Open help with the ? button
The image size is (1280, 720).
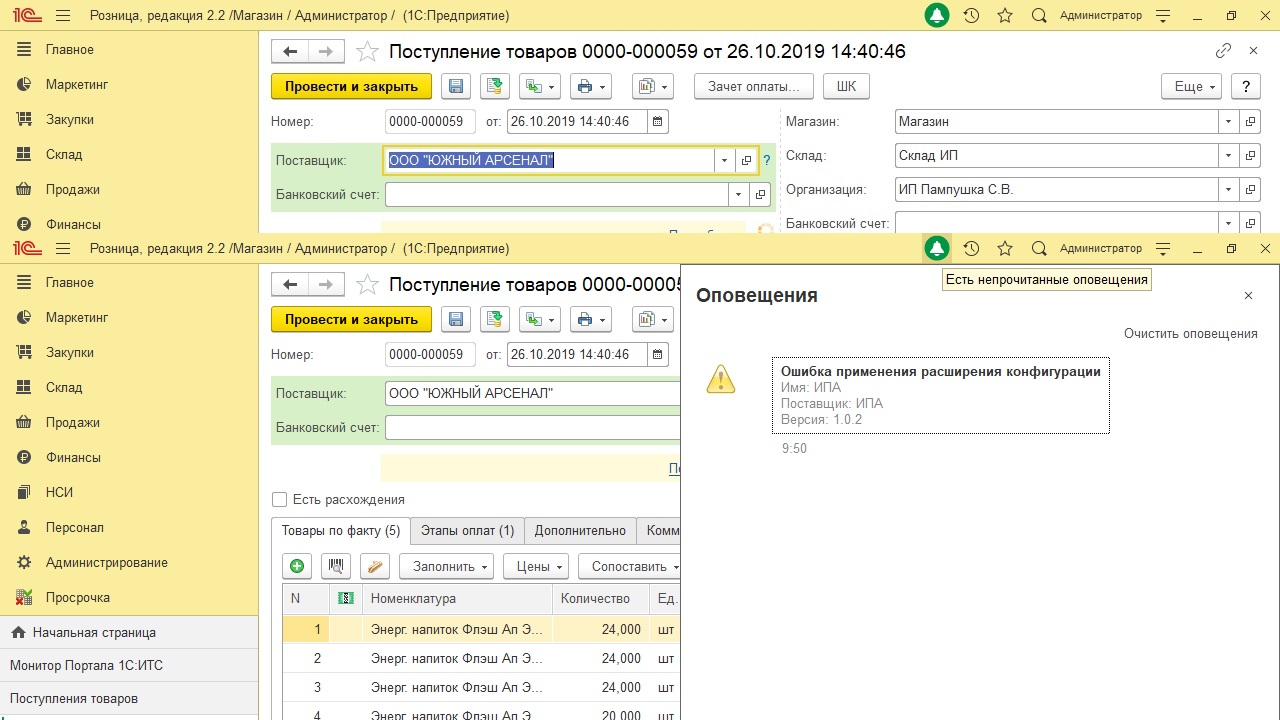[x=1245, y=86]
